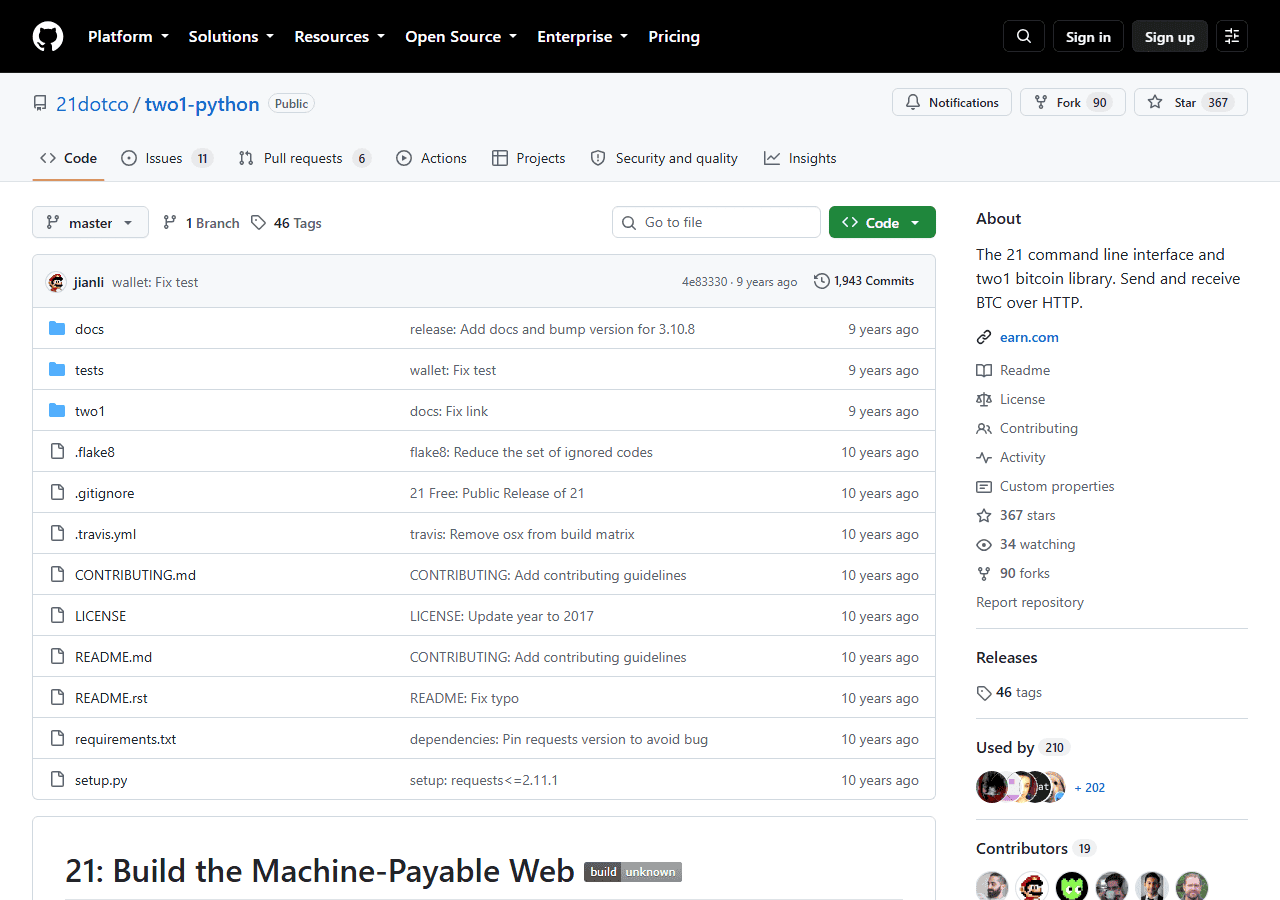Switch to the Projects tab
The image size is (1280, 900).
(x=529, y=158)
